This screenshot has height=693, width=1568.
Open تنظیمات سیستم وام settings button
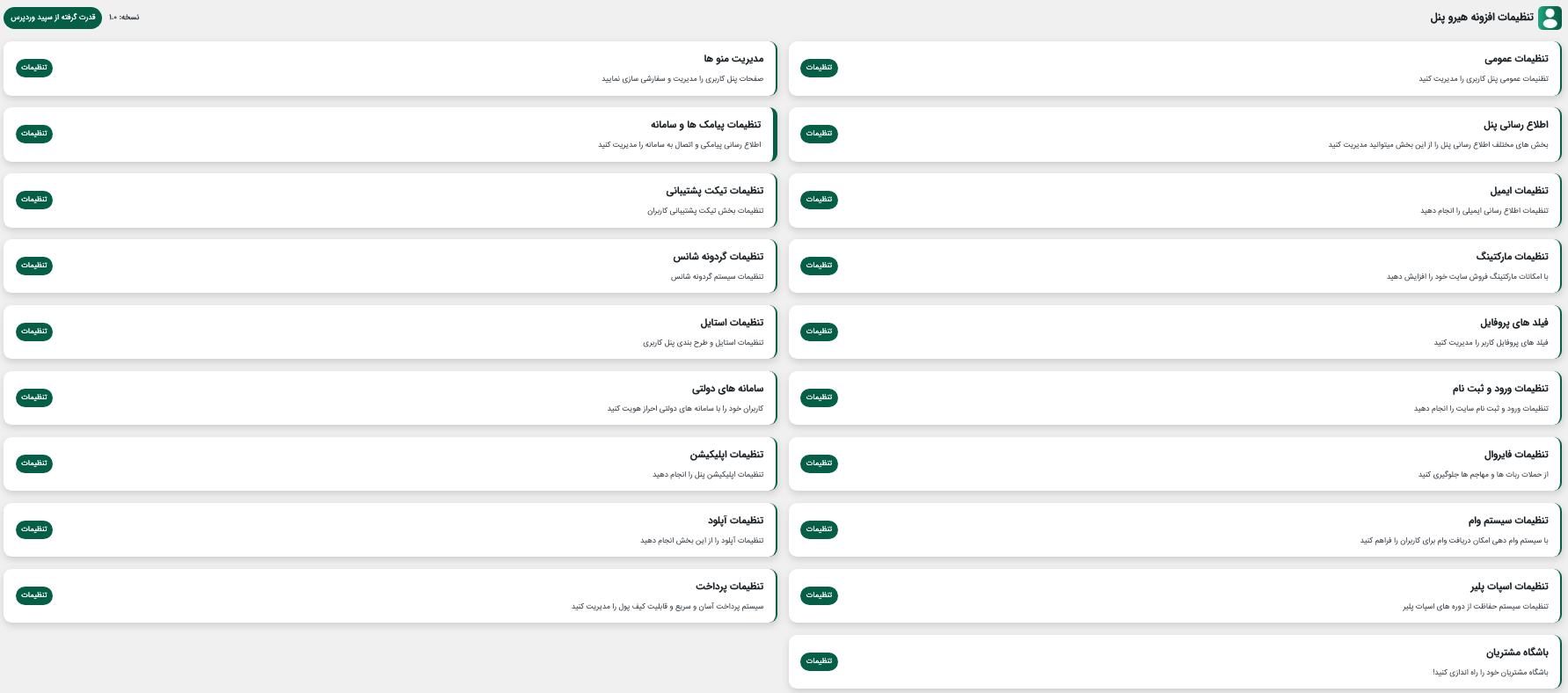tap(819, 529)
